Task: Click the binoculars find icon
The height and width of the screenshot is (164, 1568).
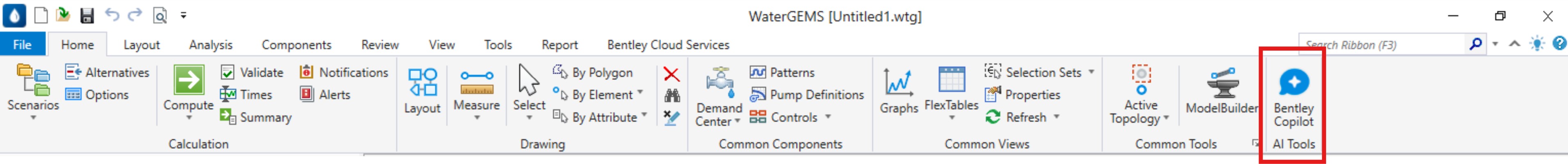Action: point(671,96)
